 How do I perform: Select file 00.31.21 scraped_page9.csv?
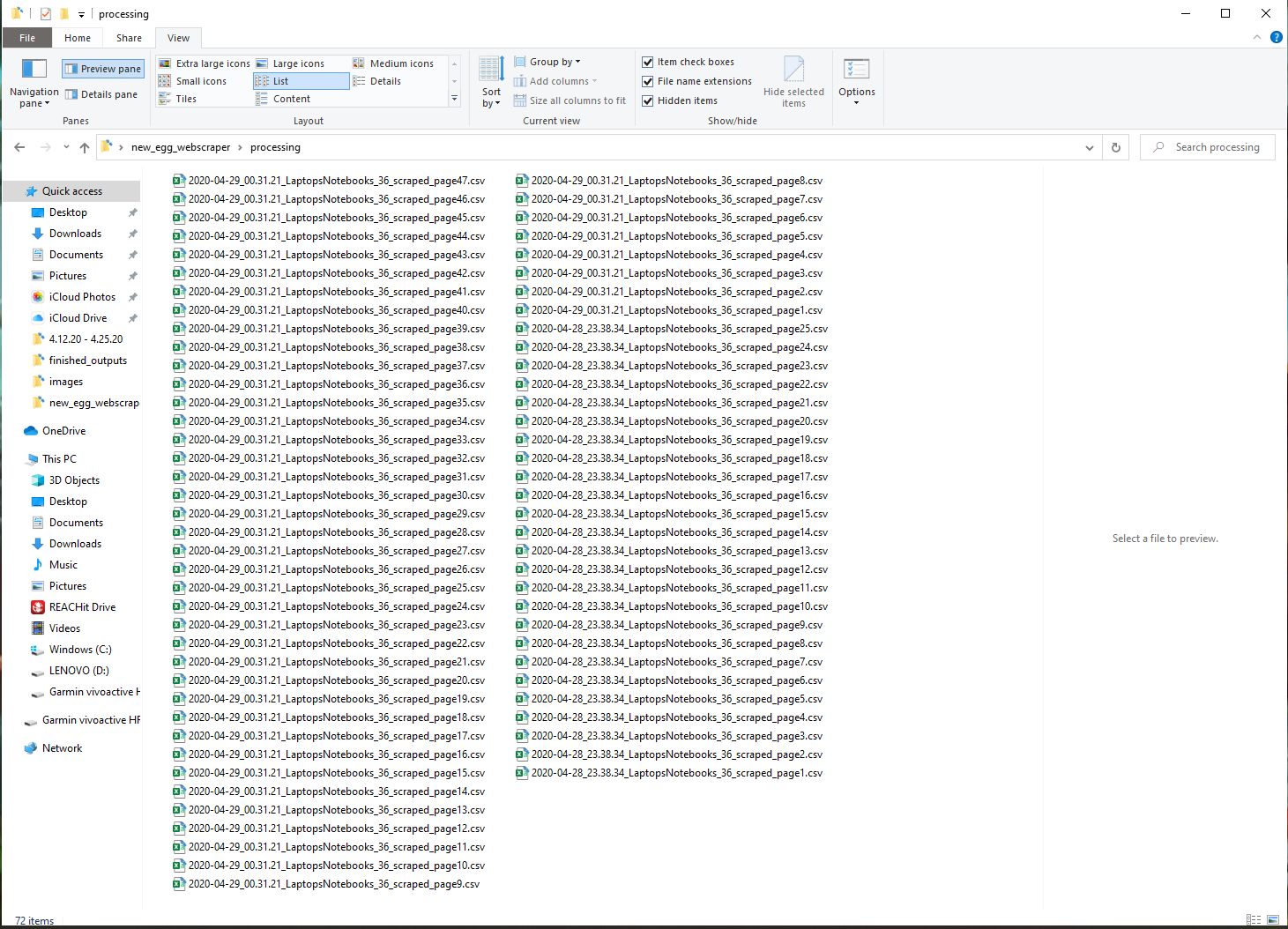[326, 884]
